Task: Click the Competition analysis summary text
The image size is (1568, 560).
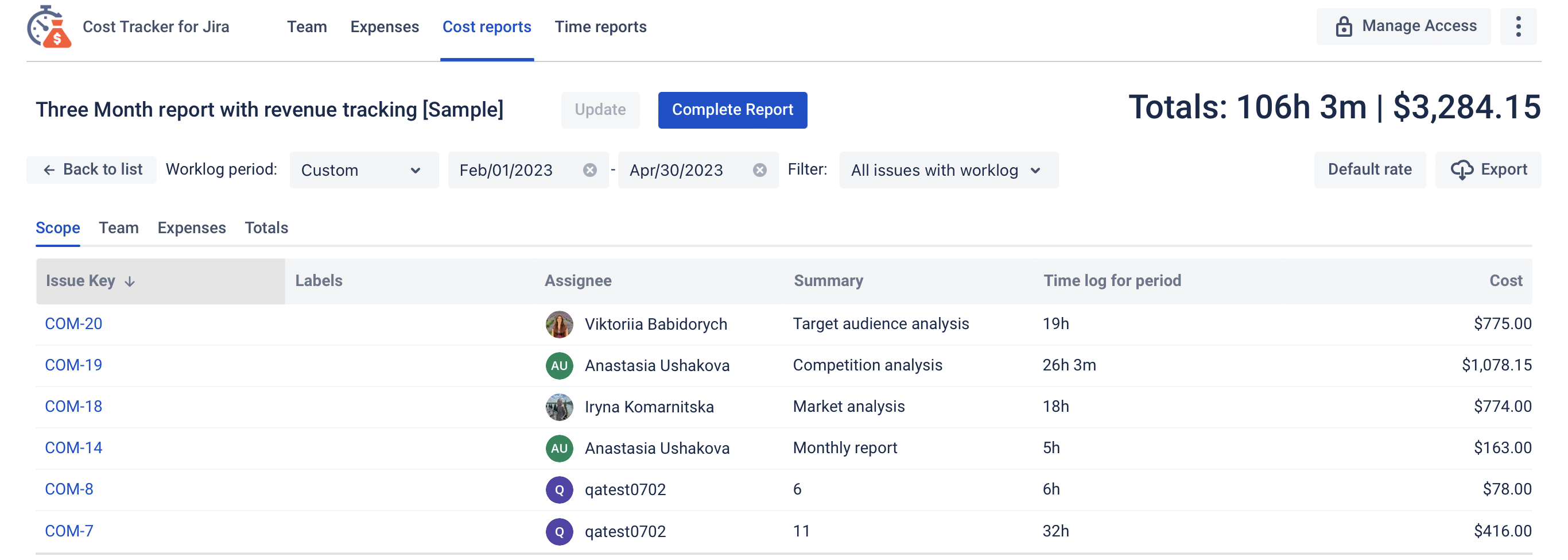Action: pyautogui.click(x=867, y=365)
